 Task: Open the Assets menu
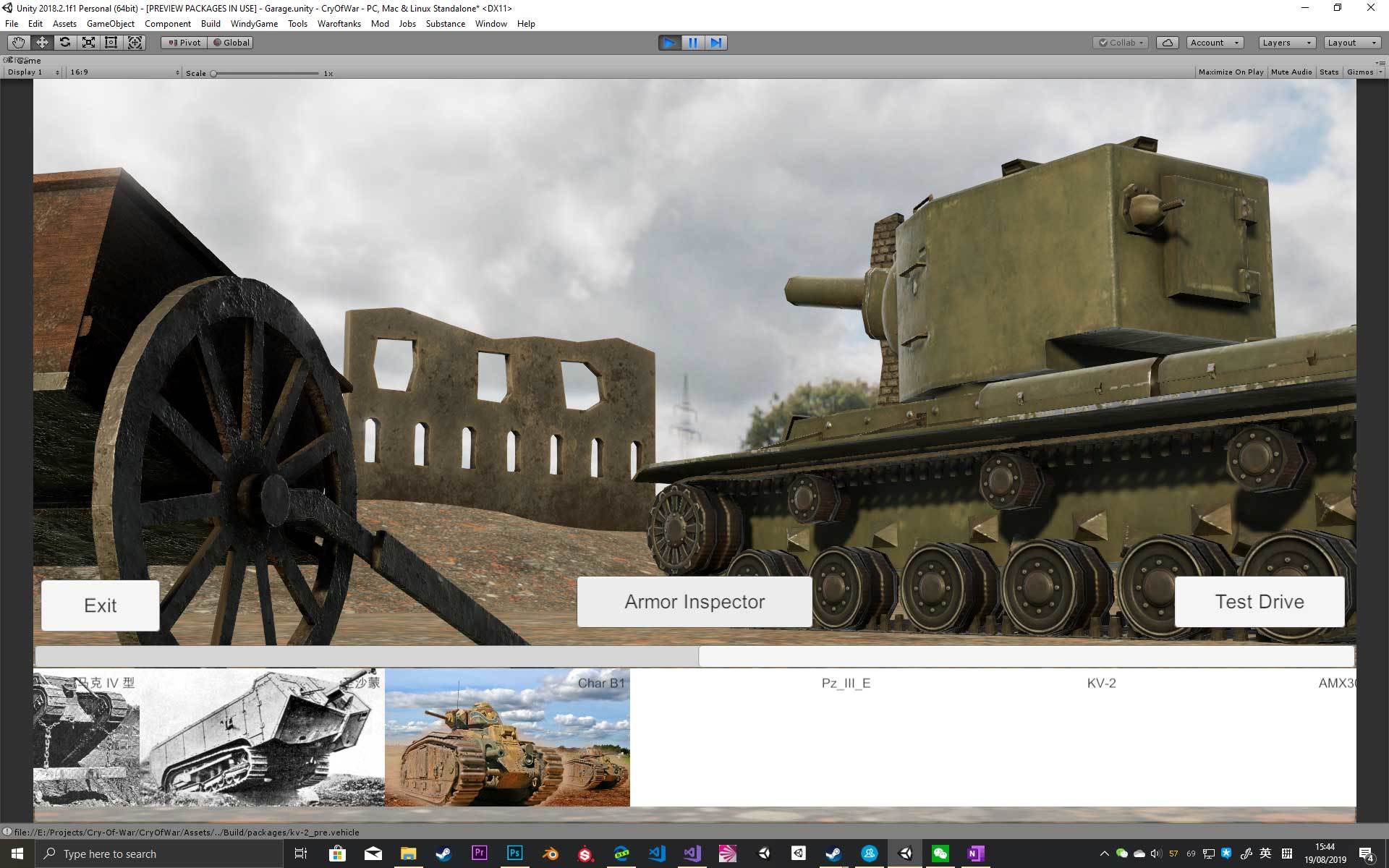coord(64,24)
